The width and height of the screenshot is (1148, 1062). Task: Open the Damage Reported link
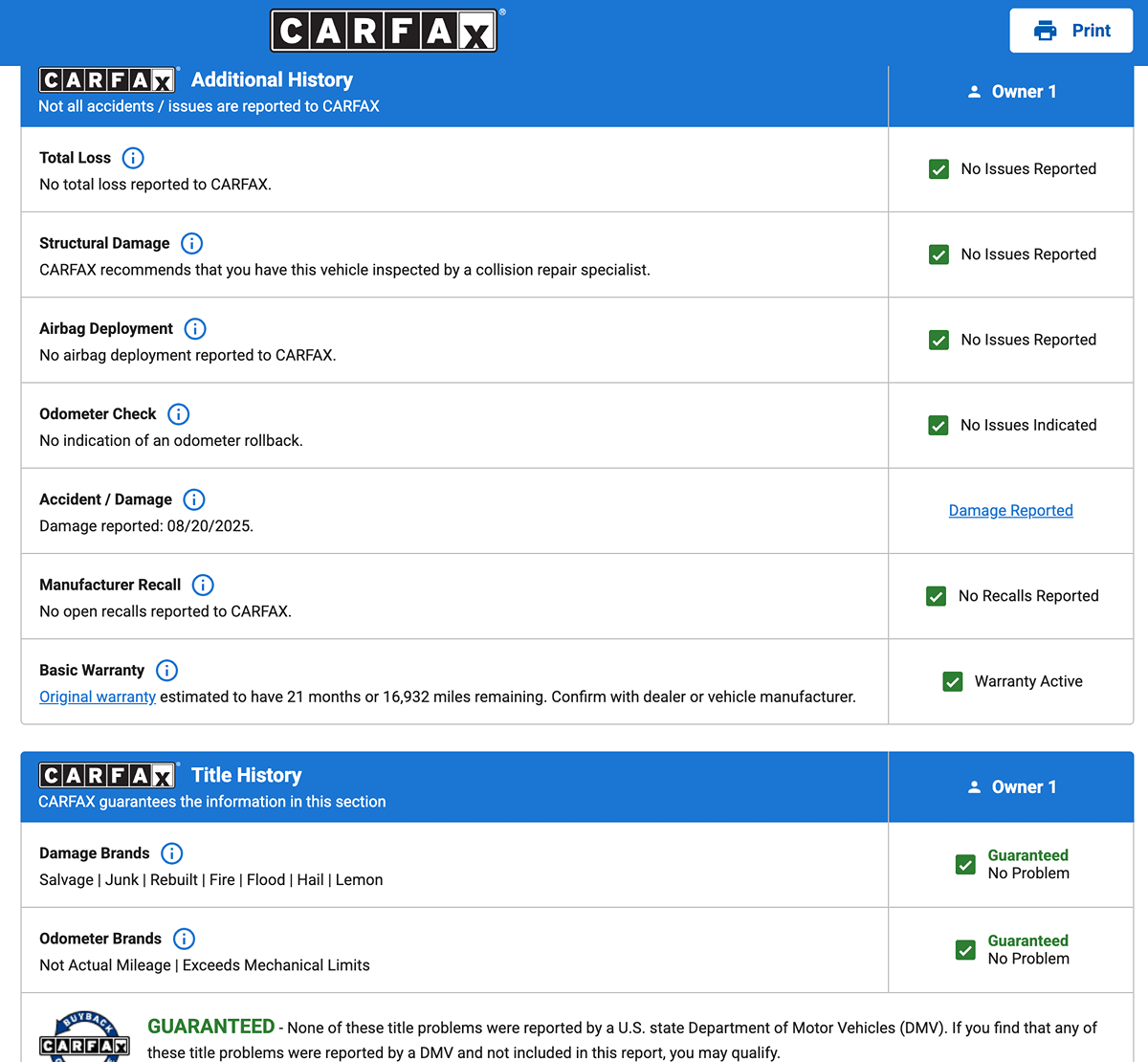[x=1010, y=511]
